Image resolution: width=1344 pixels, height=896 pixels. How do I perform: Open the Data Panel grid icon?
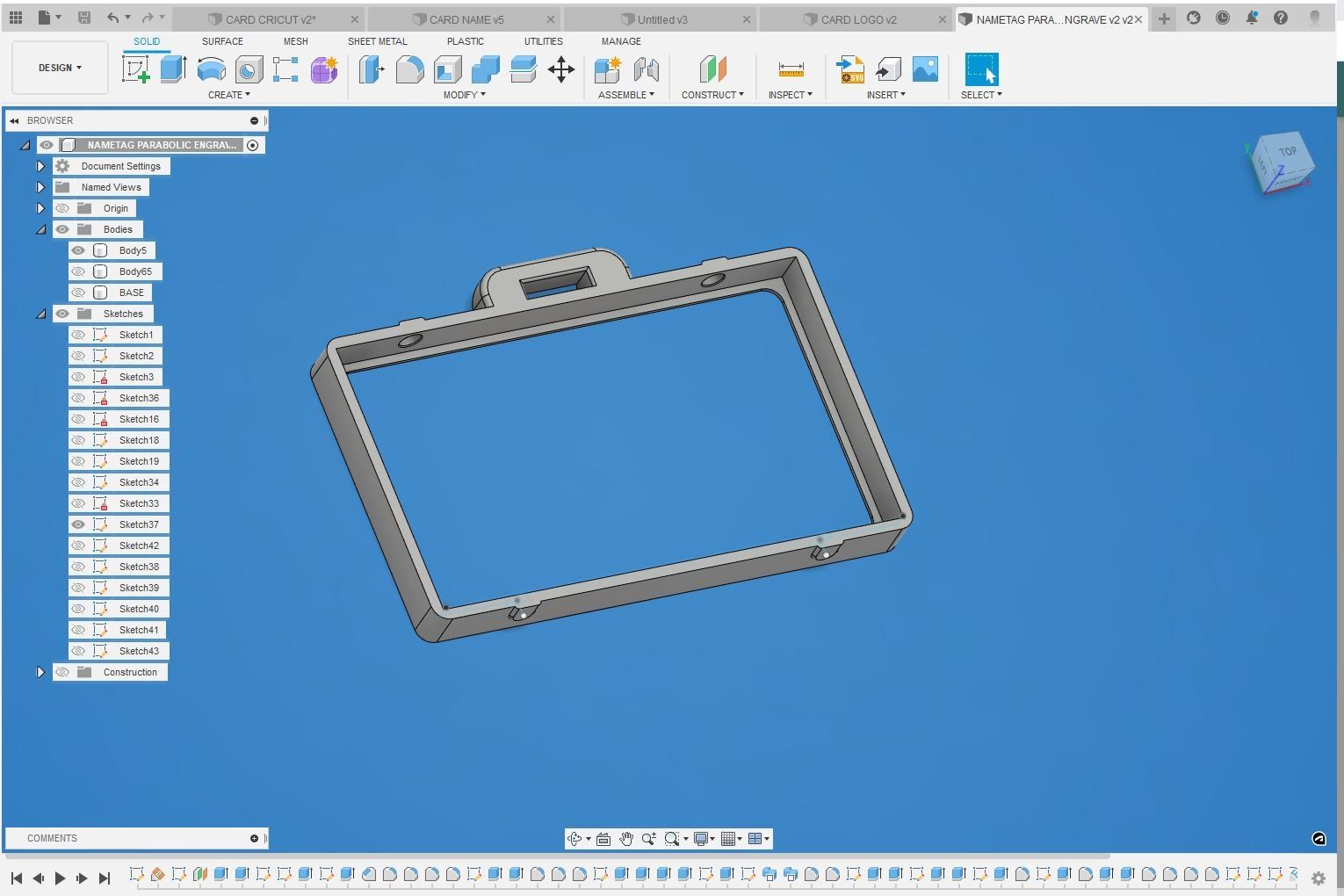click(16, 18)
